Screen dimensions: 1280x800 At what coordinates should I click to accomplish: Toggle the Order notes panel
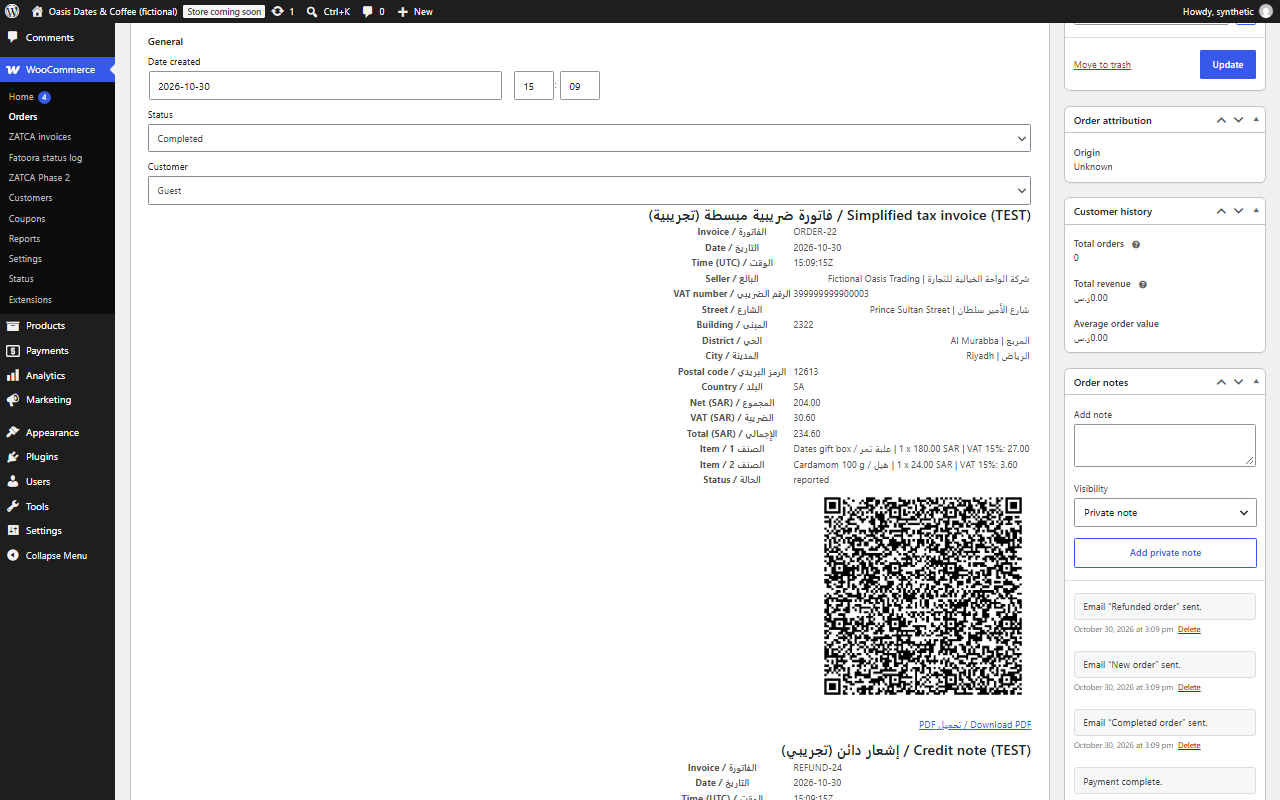pyautogui.click(x=1256, y=382)
